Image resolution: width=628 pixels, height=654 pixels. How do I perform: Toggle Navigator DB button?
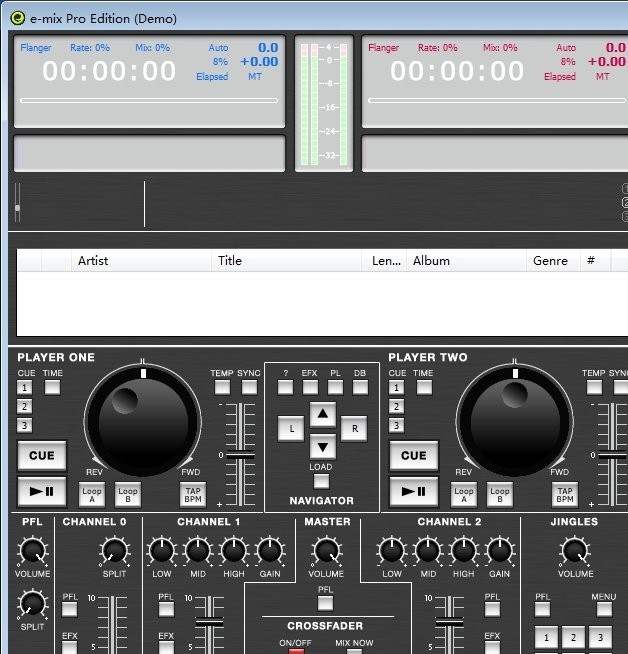tap(360, 387)
